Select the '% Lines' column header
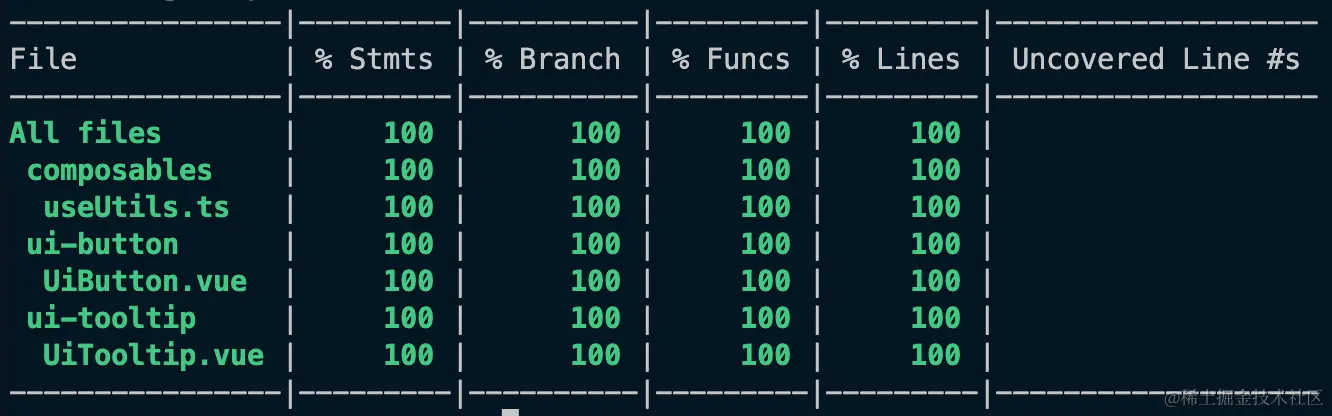This screenshot has height=416, width=1332. pos(901,59)
